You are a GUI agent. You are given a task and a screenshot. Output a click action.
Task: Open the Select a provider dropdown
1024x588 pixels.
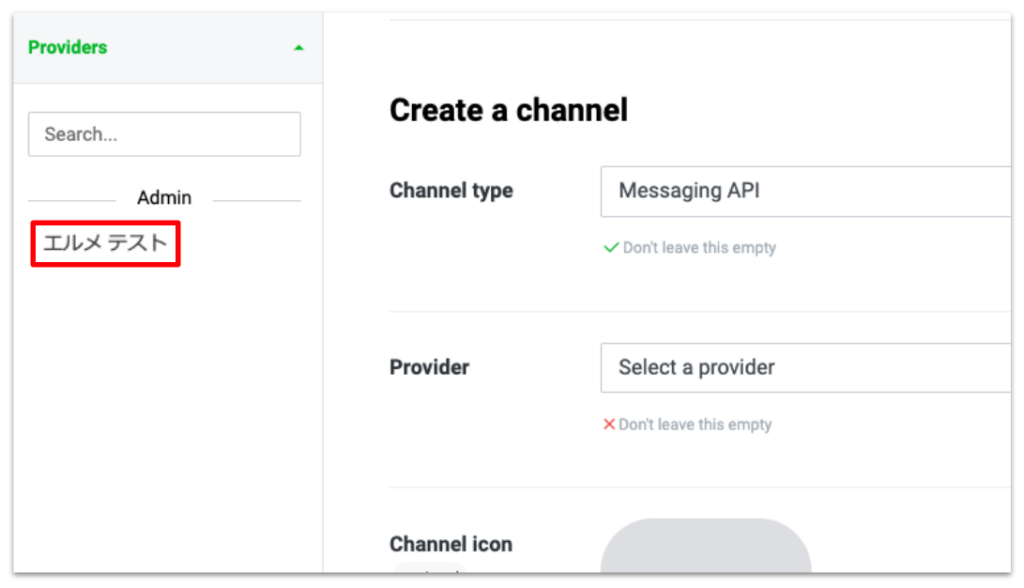[805, 368]
